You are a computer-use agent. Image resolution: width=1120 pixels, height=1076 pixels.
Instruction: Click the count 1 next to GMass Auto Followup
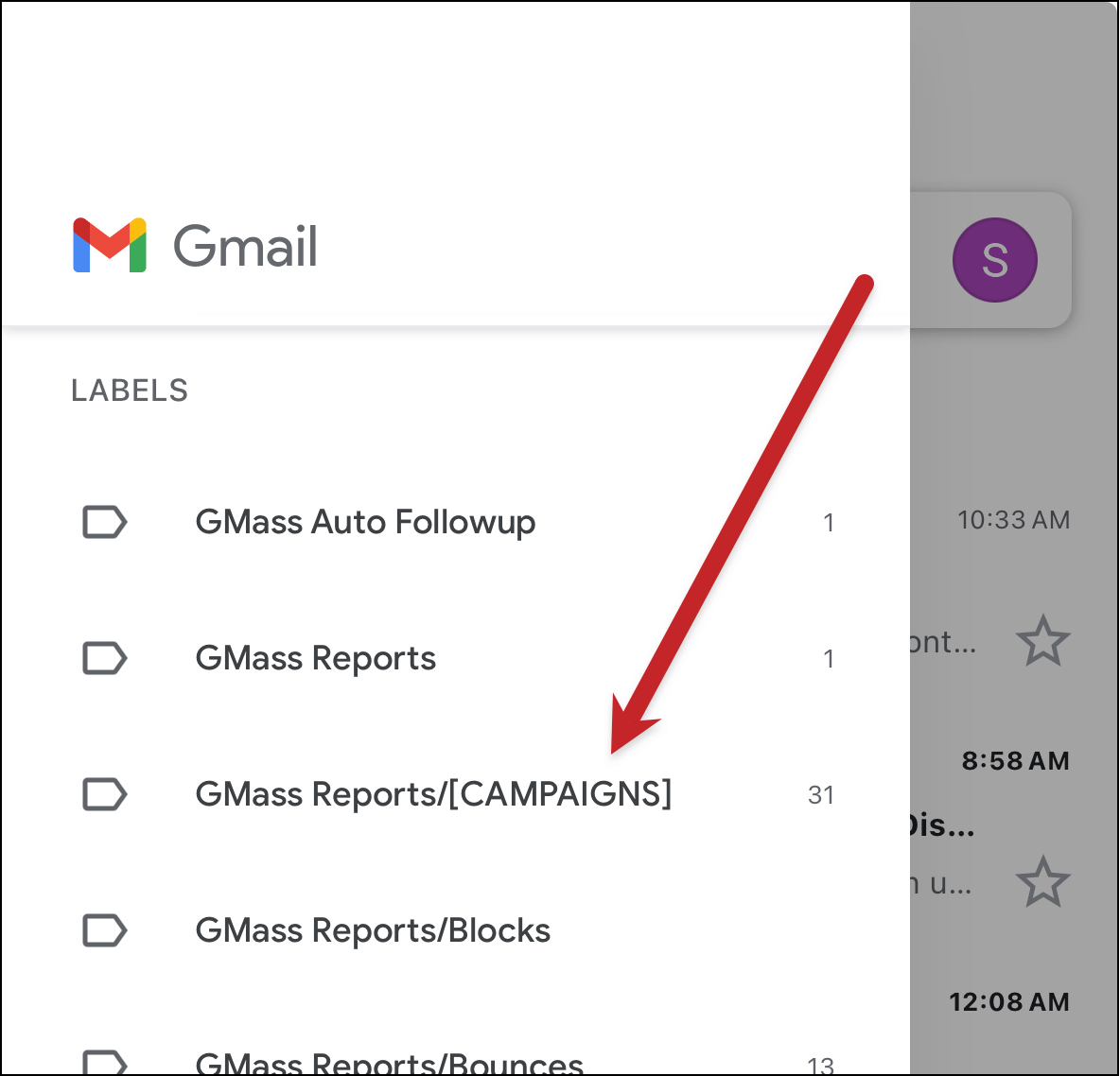pos(829,523)
